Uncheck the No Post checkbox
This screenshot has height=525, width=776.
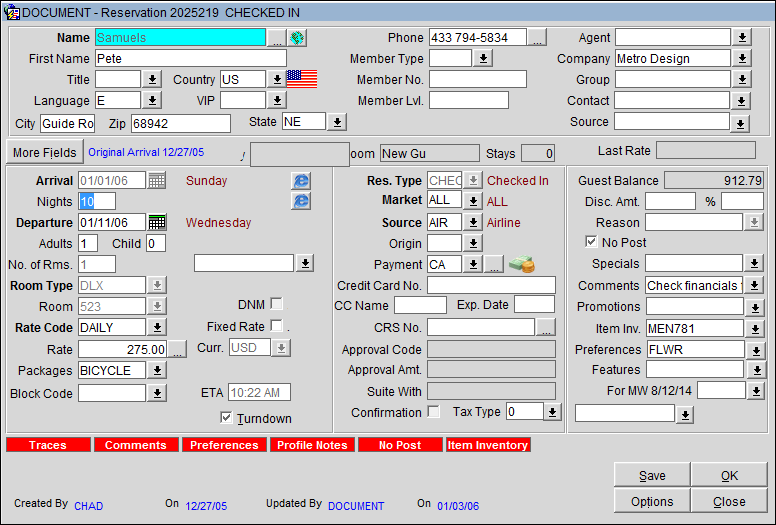[x=591, y=242]
